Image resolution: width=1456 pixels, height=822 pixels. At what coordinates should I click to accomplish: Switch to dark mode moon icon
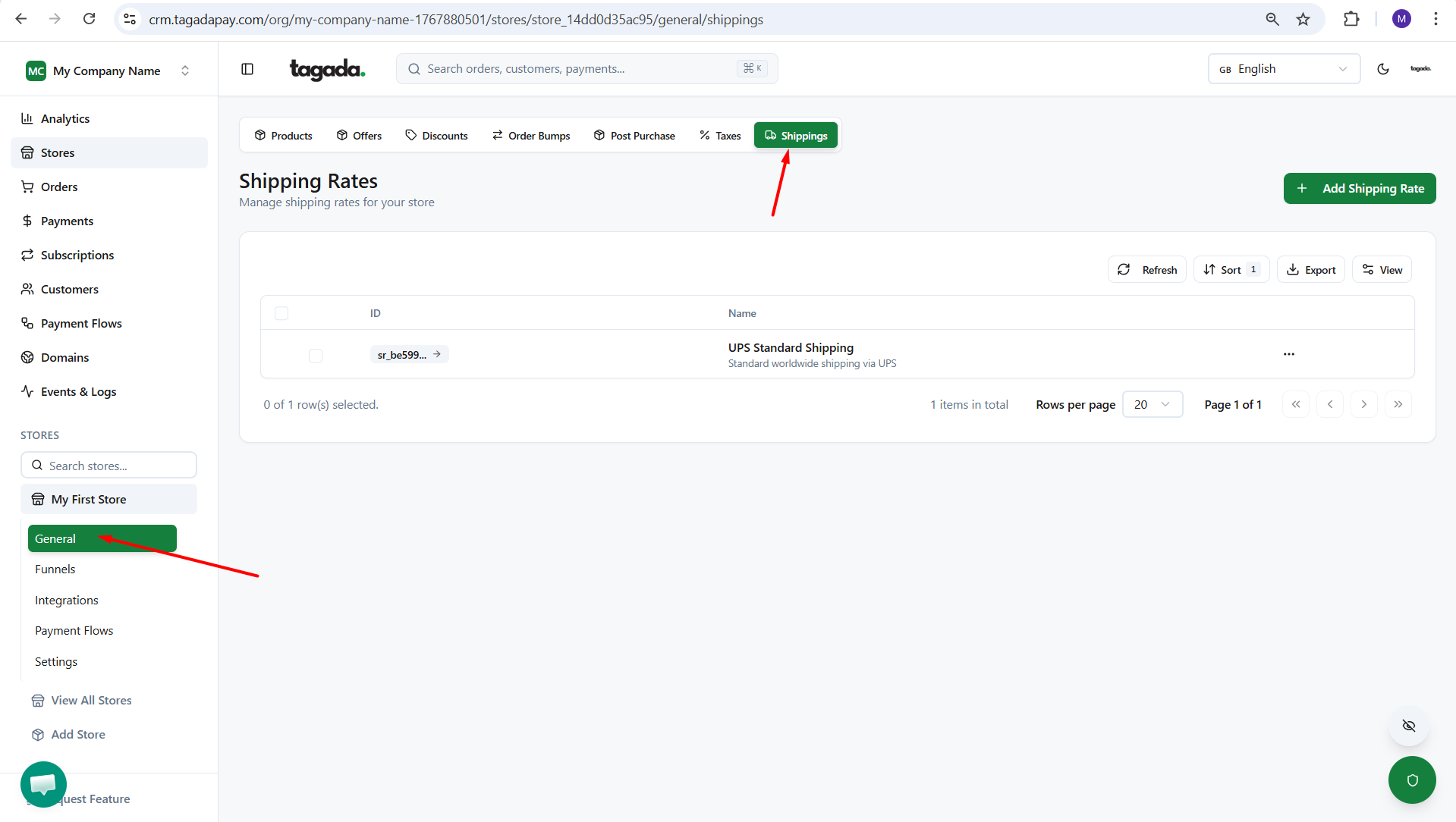(1382, 69)
